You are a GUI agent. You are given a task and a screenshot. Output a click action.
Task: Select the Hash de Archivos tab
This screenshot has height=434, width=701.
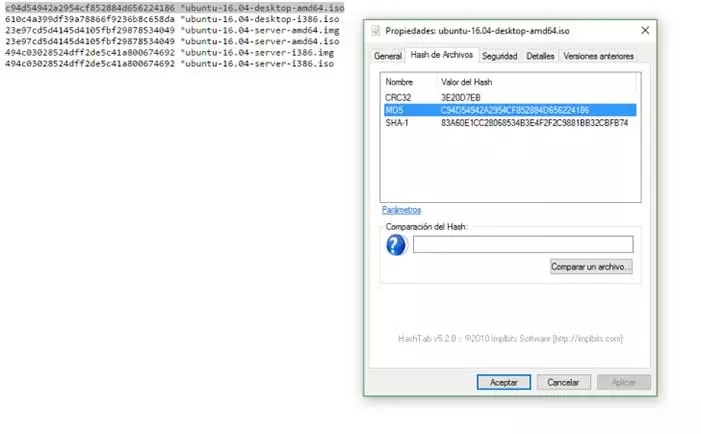coord(442,56)
